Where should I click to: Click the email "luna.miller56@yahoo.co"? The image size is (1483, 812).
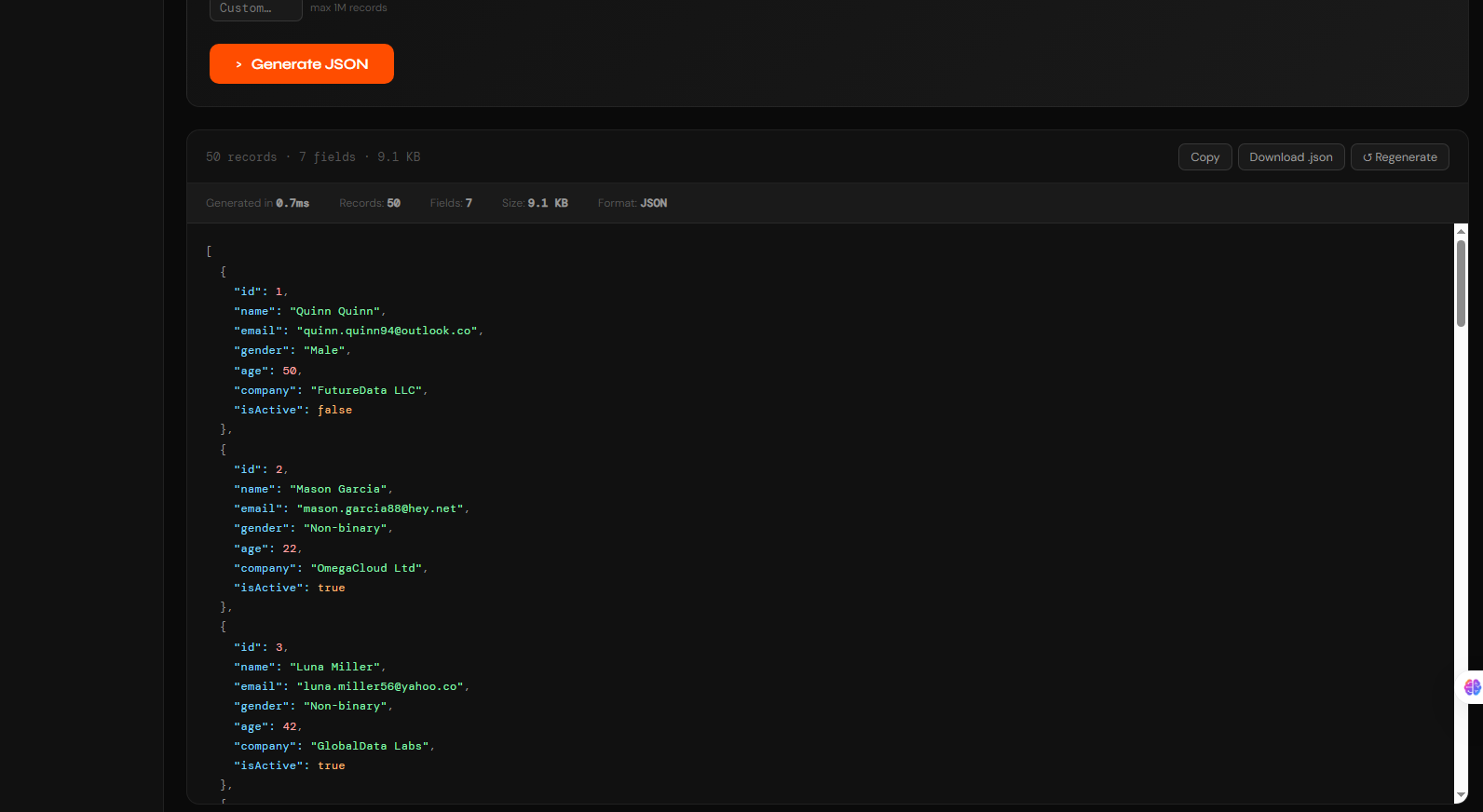click(380, 686)
